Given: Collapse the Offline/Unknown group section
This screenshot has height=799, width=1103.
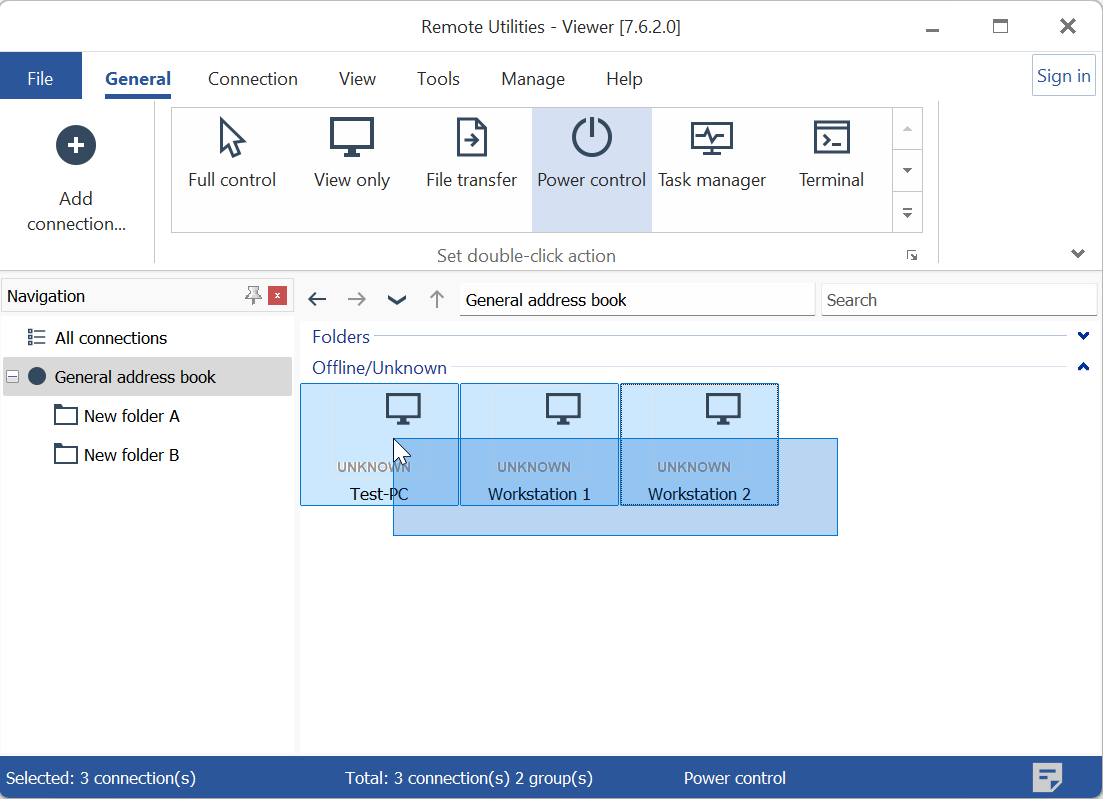Looking at the screenshot, I should [x=1083, y=368].
